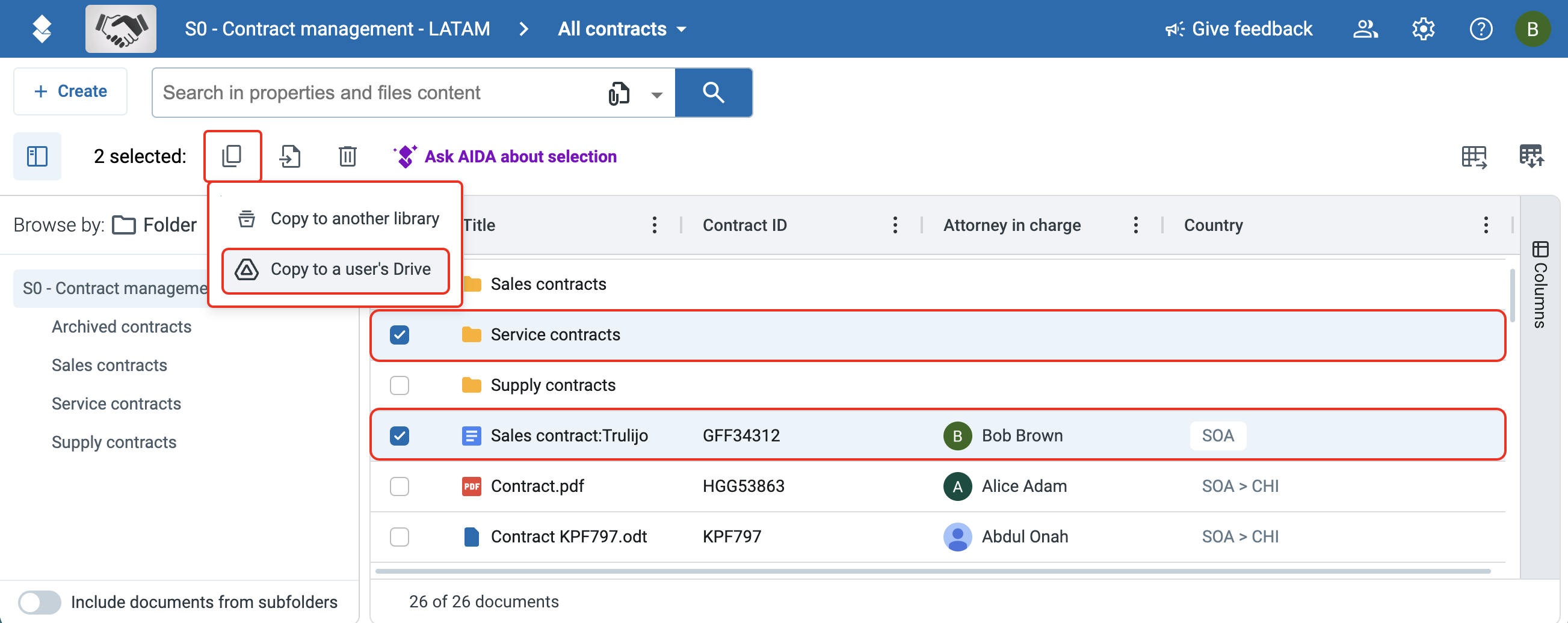
Task: Open the handshake library thumbnail
Action: click(x=120, y=29)
